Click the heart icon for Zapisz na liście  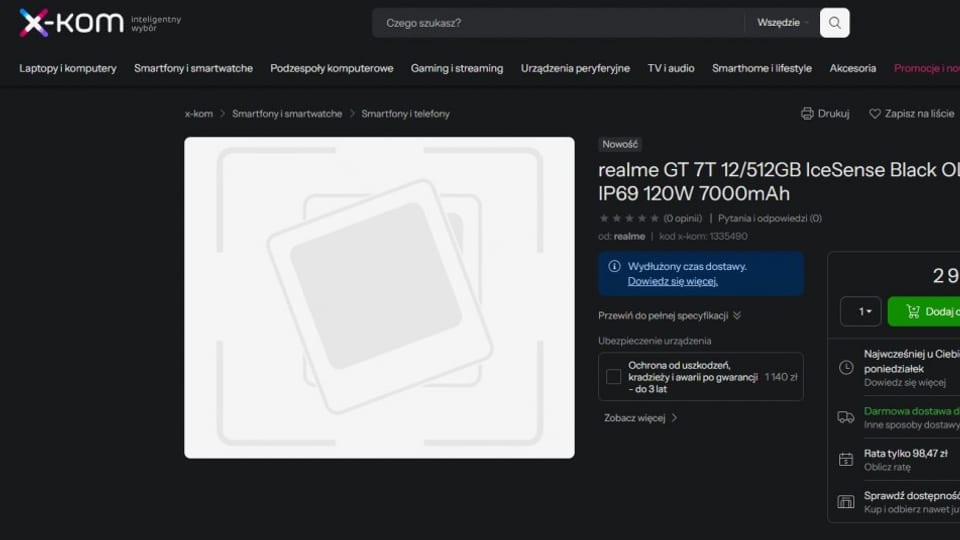coord(875,113)
